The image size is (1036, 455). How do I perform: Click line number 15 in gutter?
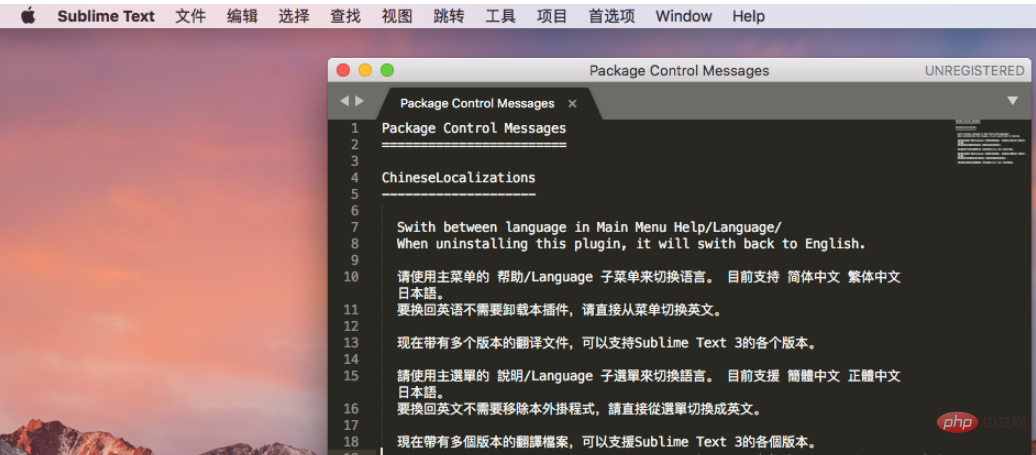point(351,376)
